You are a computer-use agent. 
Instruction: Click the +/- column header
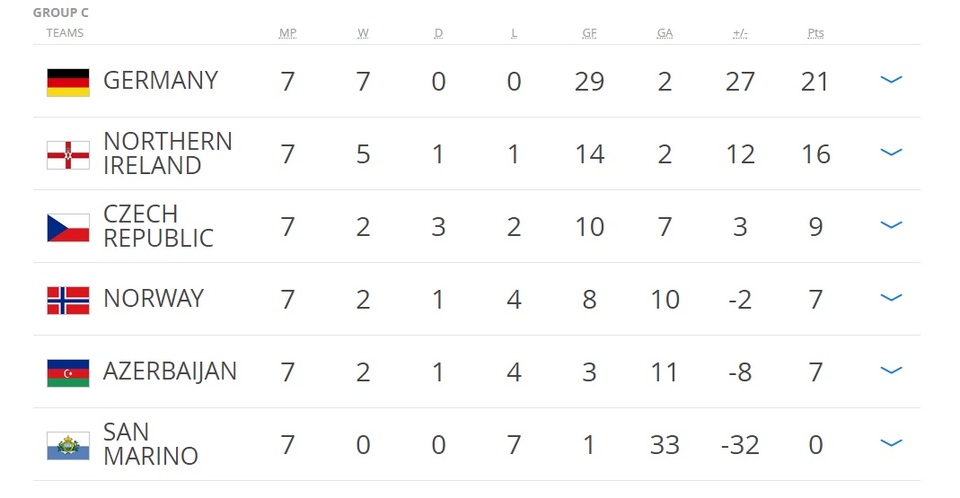740,33
